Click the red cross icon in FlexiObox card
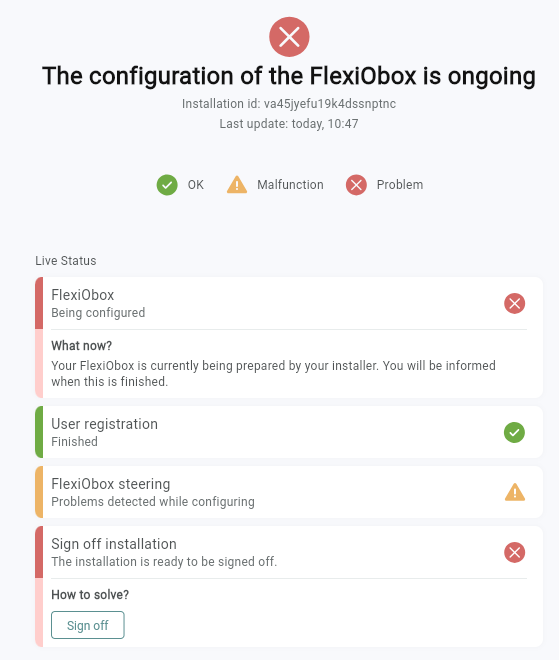Screen dimensions: 559x660 [x=514, y=303]
